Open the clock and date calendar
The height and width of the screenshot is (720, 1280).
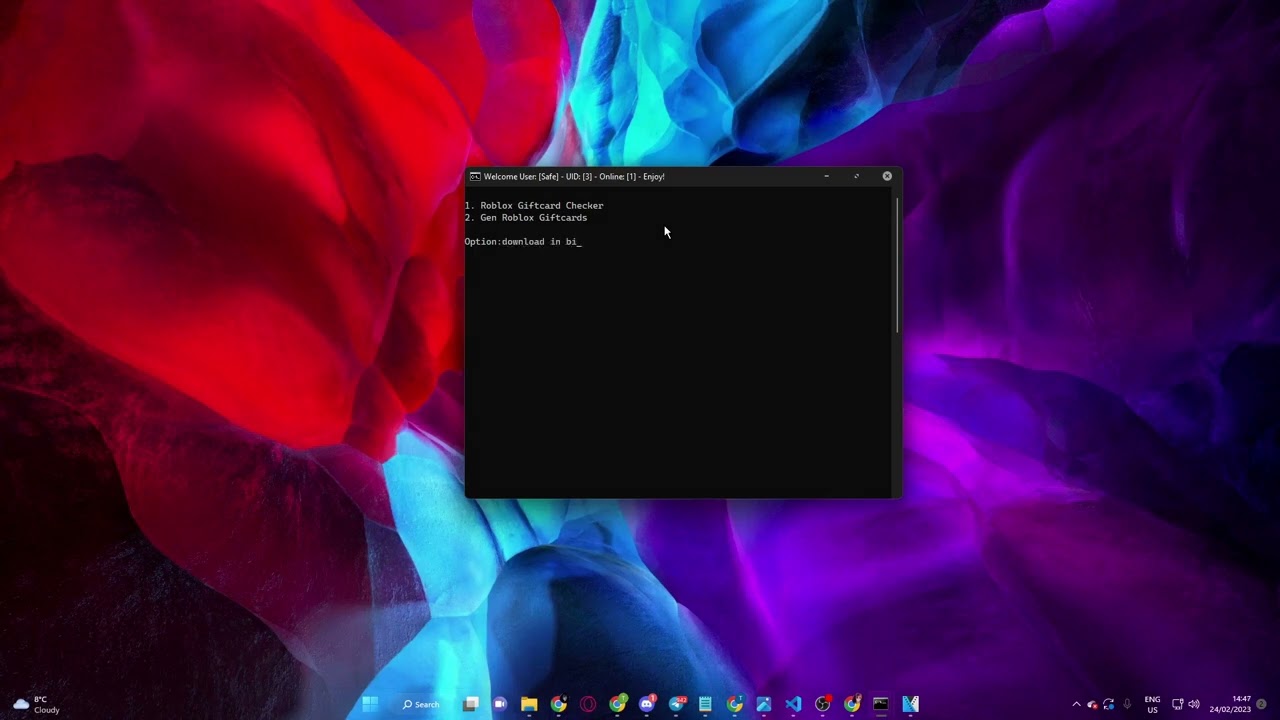click(1230, 704)
